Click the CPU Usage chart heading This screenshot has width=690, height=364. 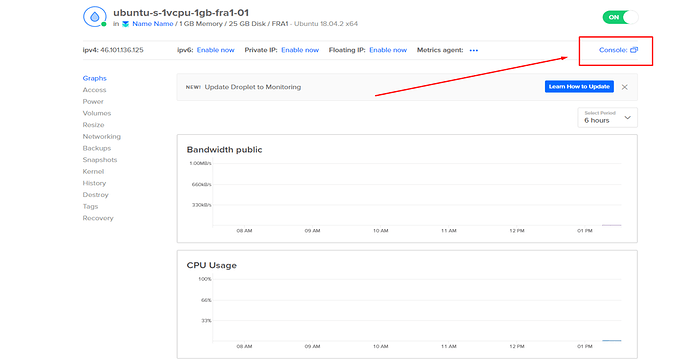coord(212,265)
